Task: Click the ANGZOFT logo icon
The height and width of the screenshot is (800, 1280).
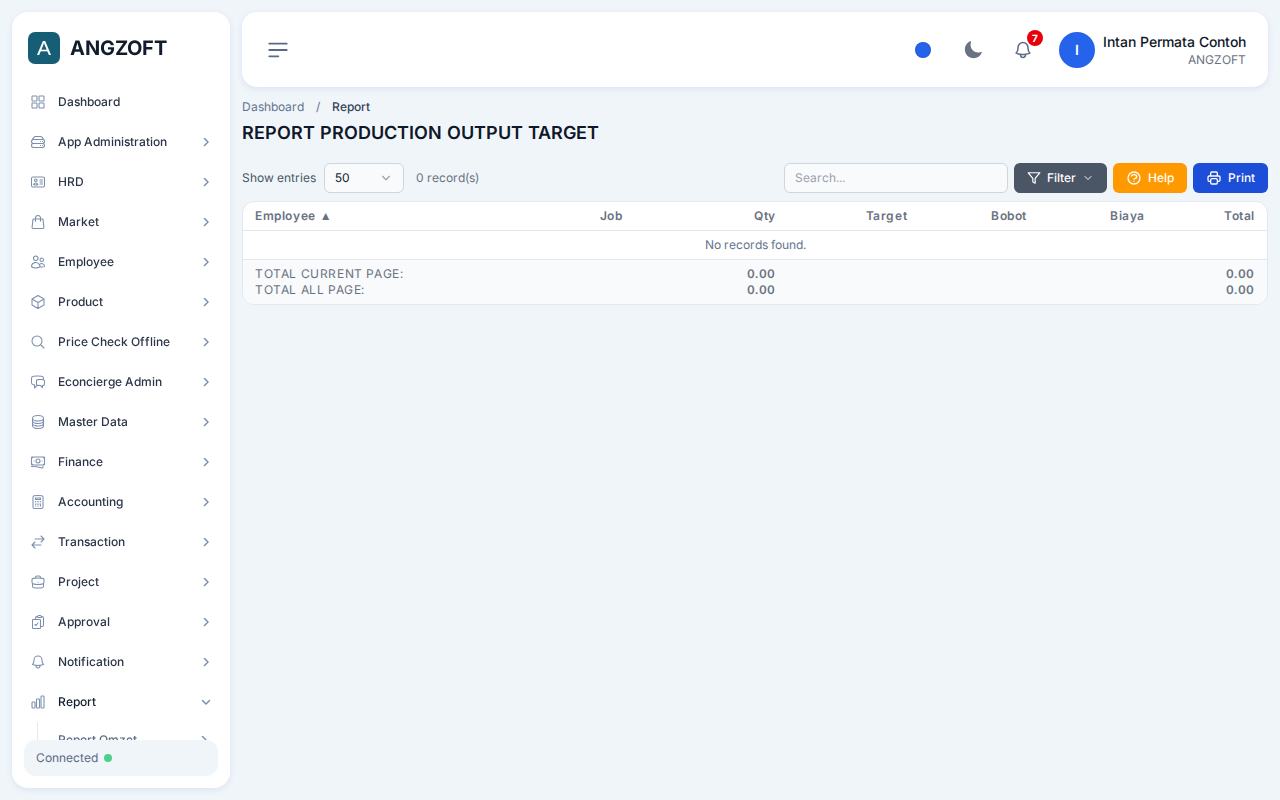Action: click(44, 48)
